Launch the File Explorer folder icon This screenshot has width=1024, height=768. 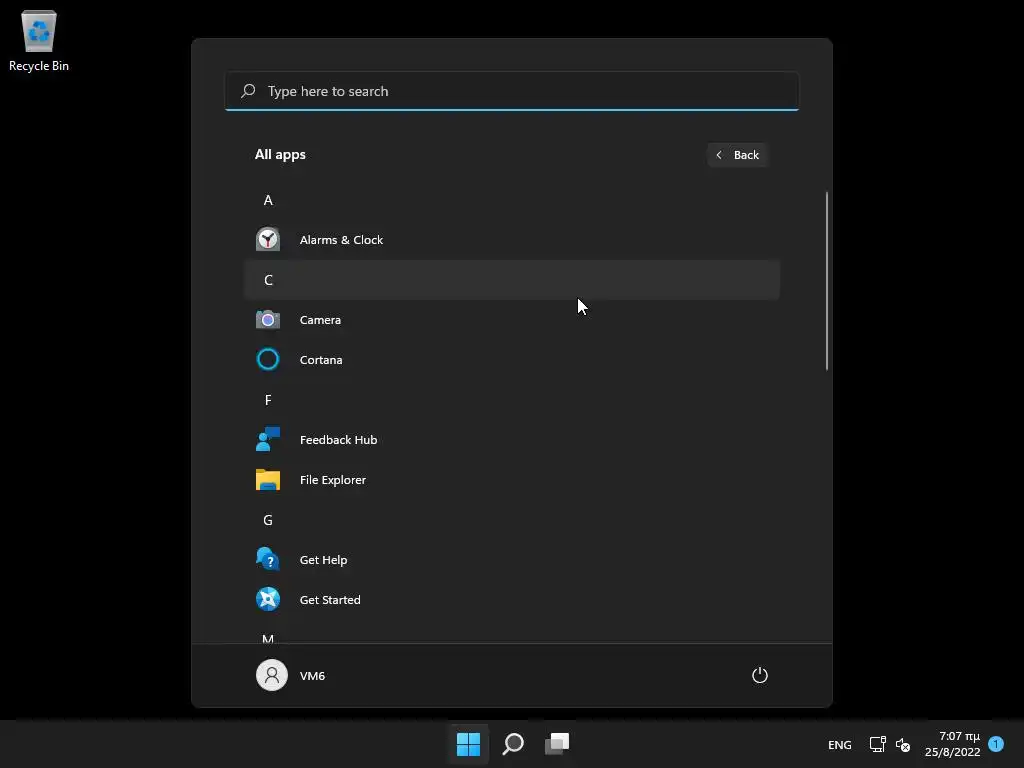coord(268,480)
